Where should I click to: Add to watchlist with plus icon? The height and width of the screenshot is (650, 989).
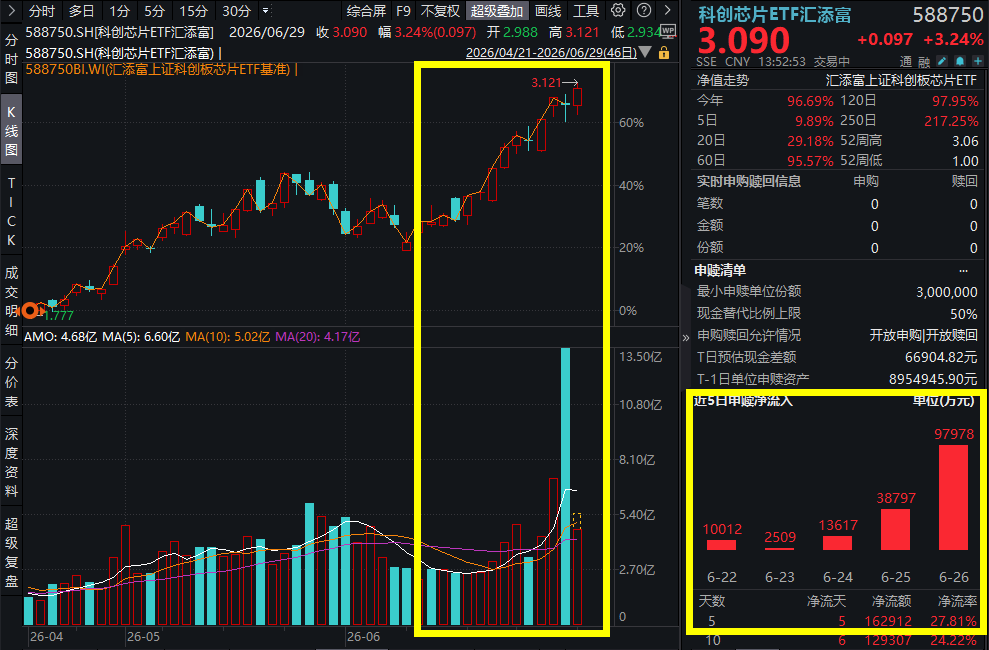[977, 61]
